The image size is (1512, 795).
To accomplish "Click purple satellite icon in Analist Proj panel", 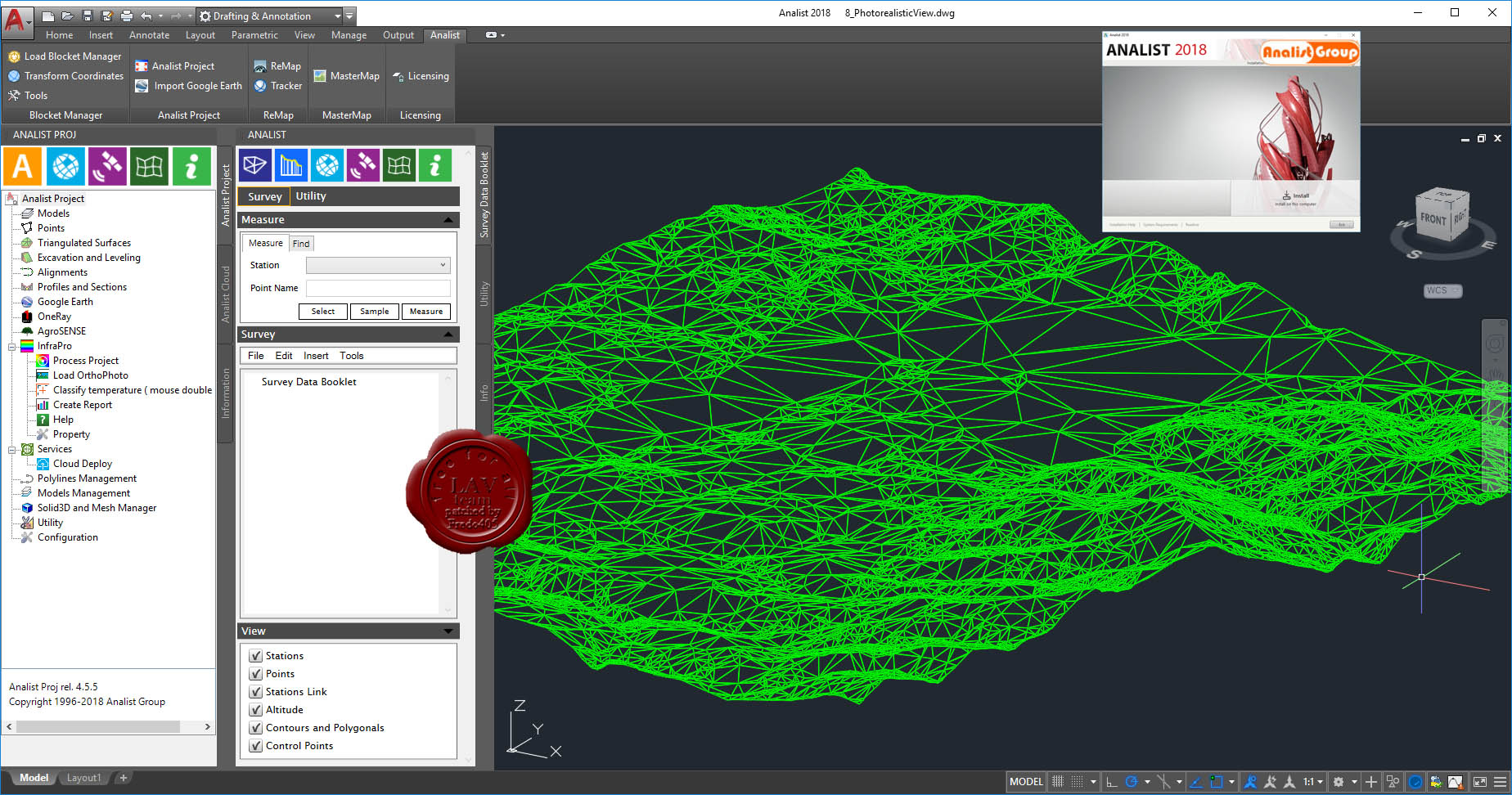I will coord(108,167).
